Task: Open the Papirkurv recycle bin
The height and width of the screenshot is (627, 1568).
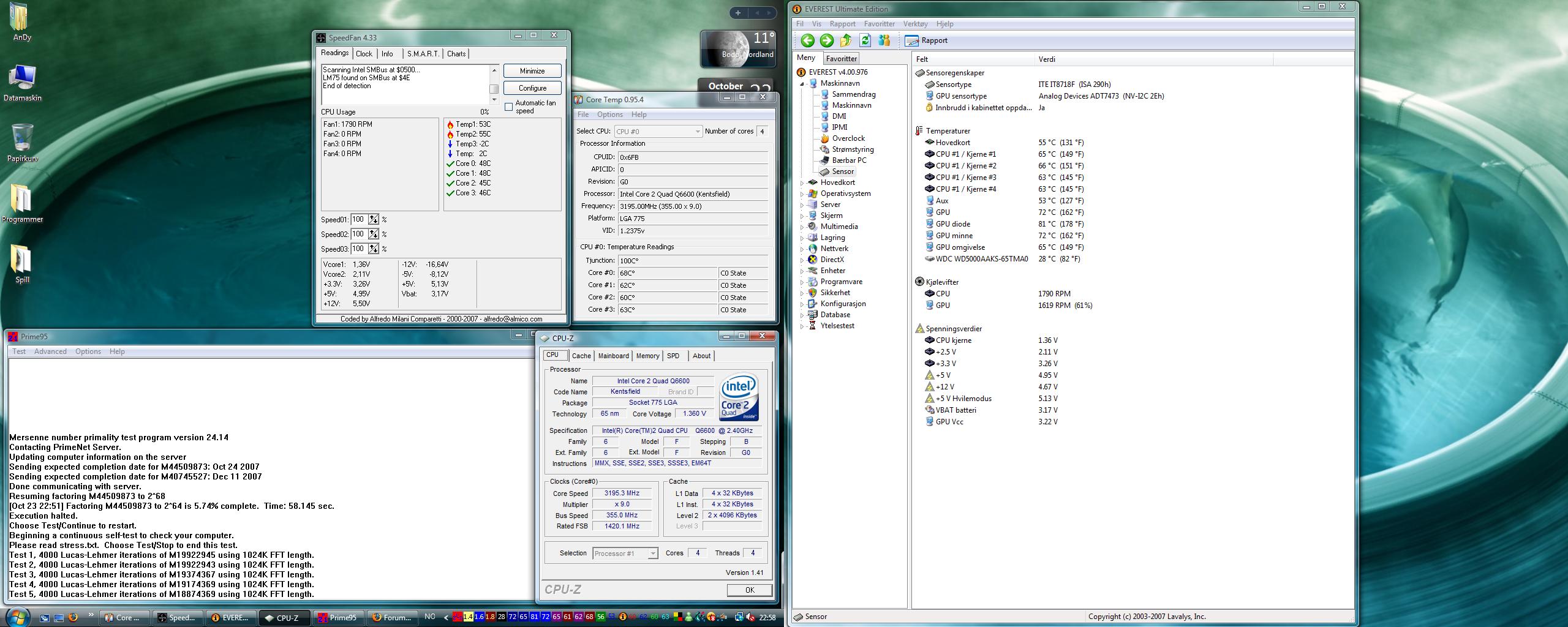Action: pos(23,143)
